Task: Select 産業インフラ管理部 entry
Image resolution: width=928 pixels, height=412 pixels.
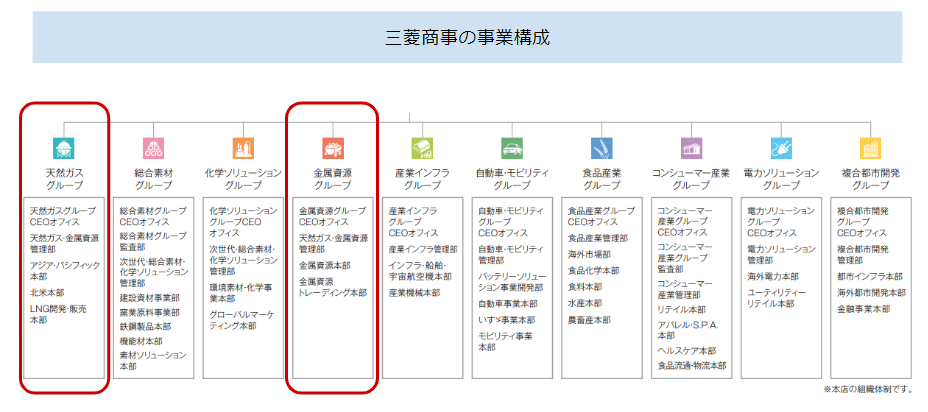Action: pos(423,249)
